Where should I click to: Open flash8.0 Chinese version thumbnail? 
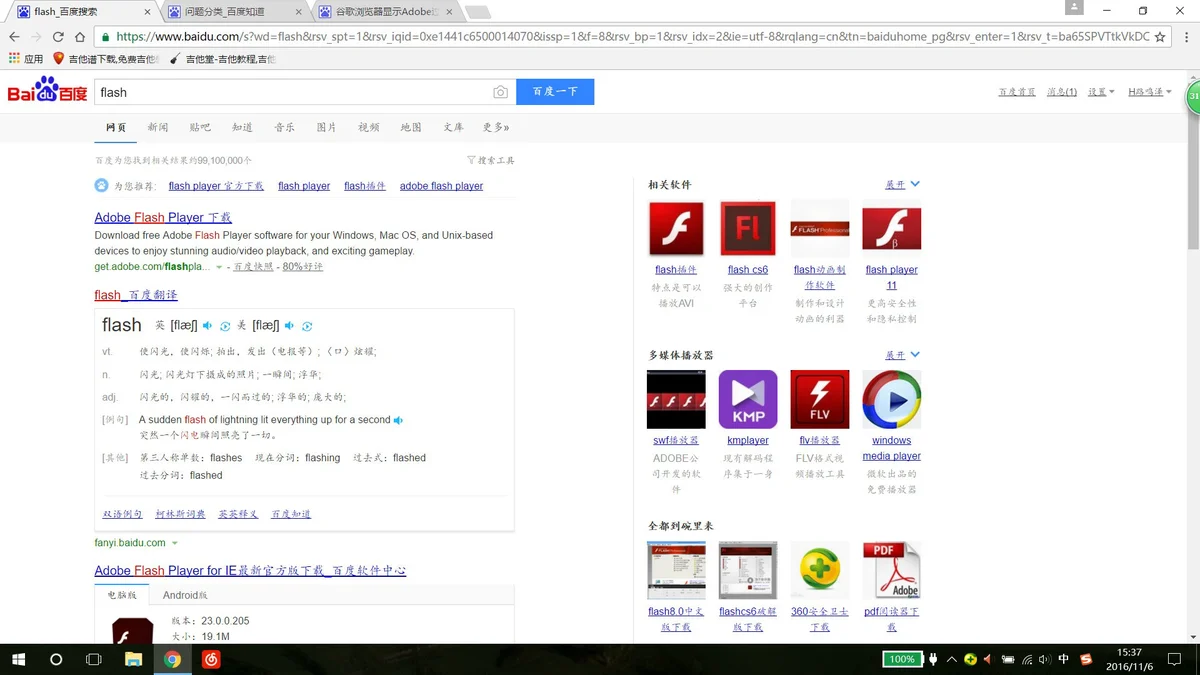tap(676, 571)
